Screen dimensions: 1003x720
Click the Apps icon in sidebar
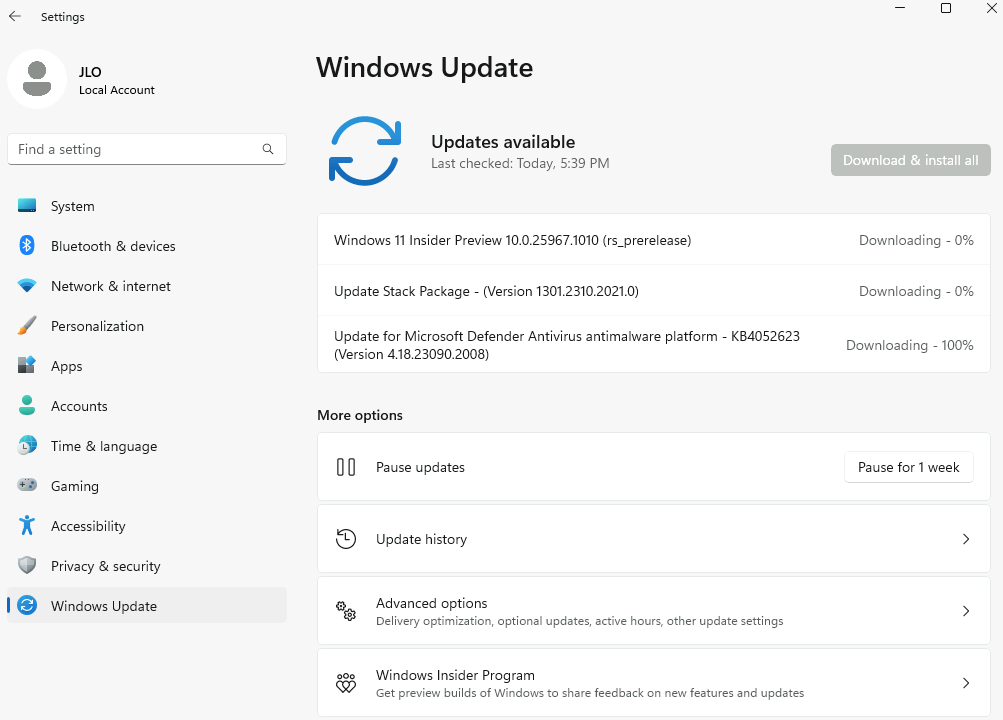[x=27, y=366]
